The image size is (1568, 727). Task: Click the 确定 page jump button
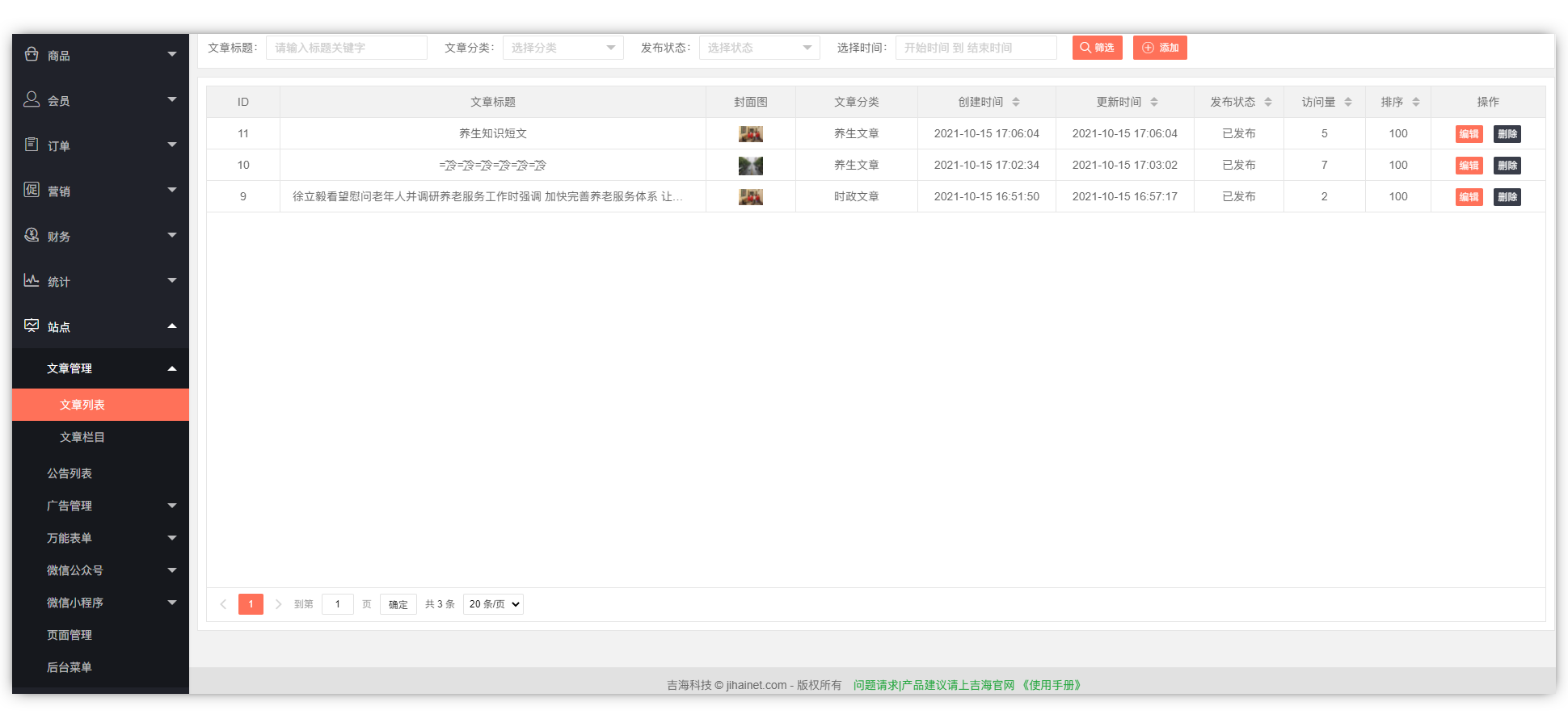coord(398,604)
